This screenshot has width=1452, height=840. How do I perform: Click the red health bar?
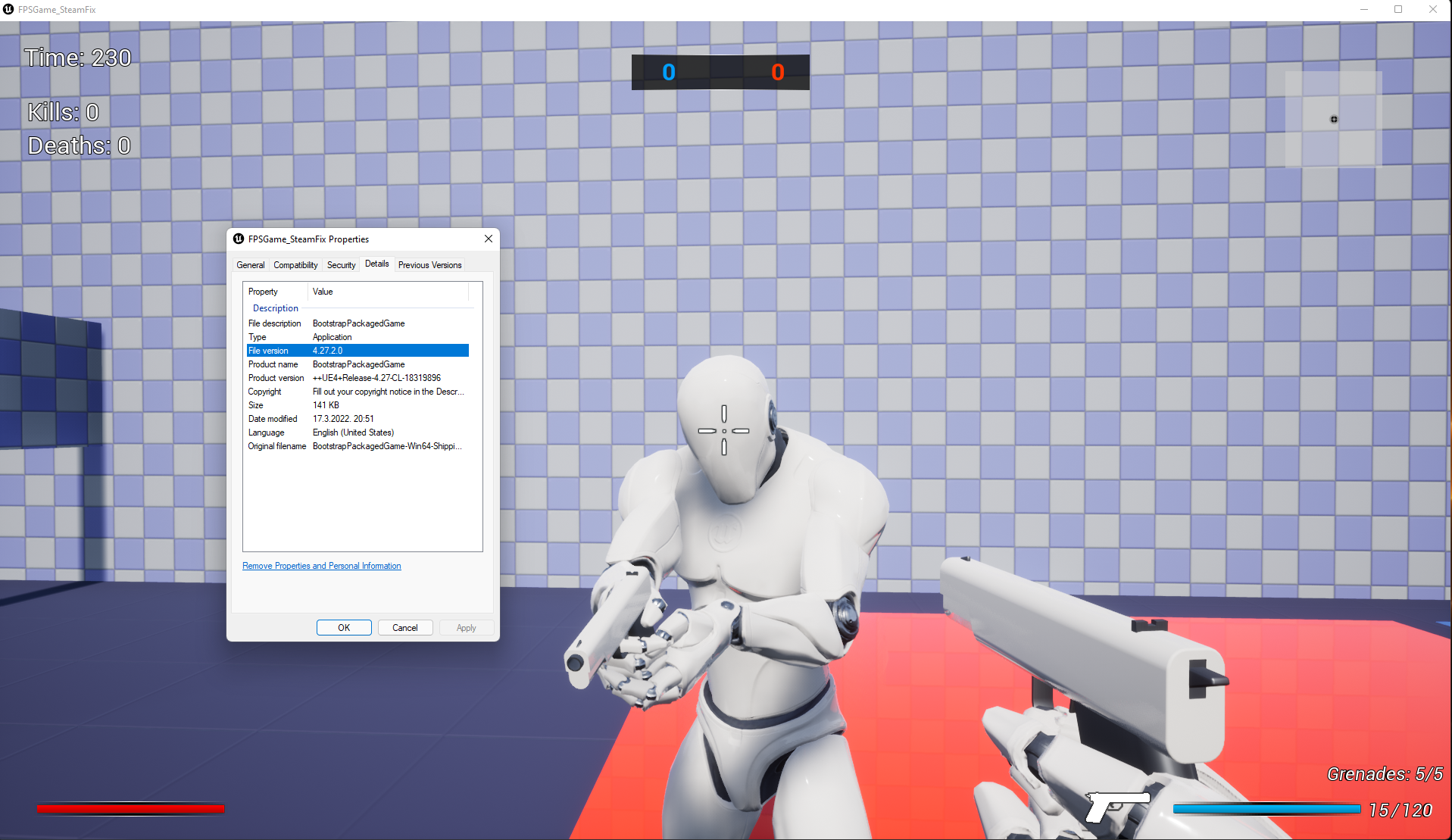[131, 809]
